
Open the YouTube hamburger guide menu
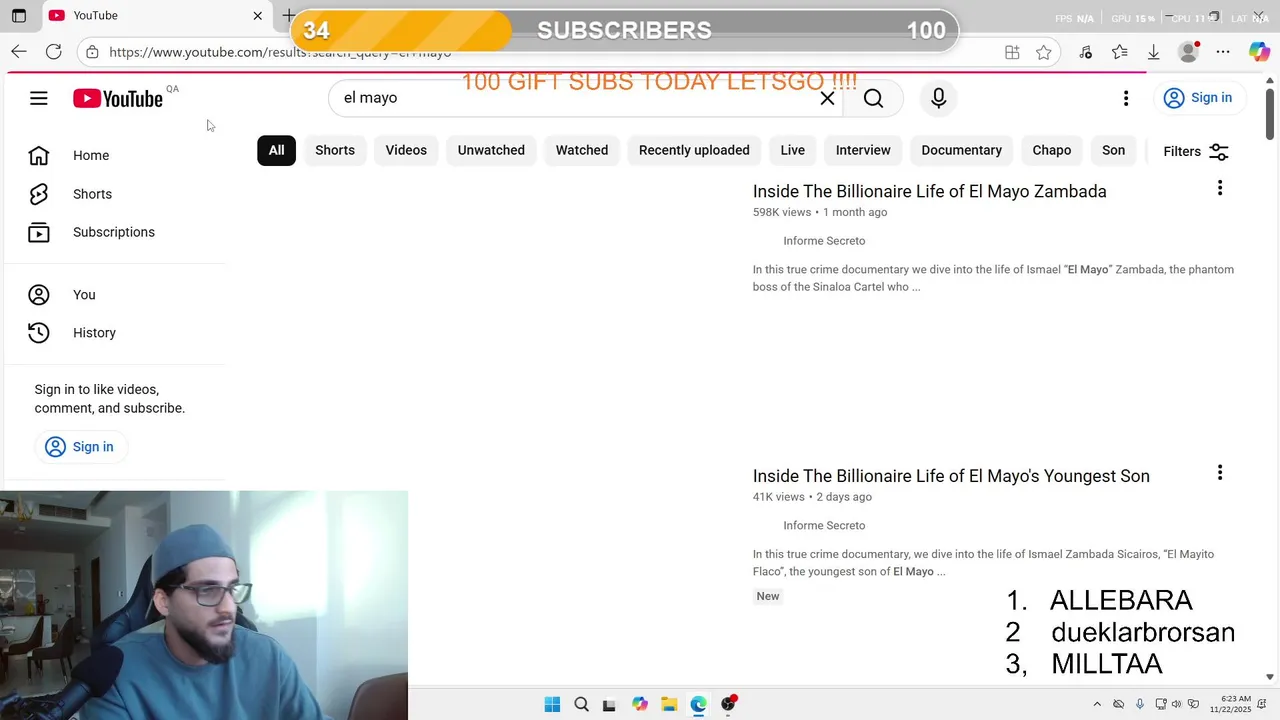(38, 98)
